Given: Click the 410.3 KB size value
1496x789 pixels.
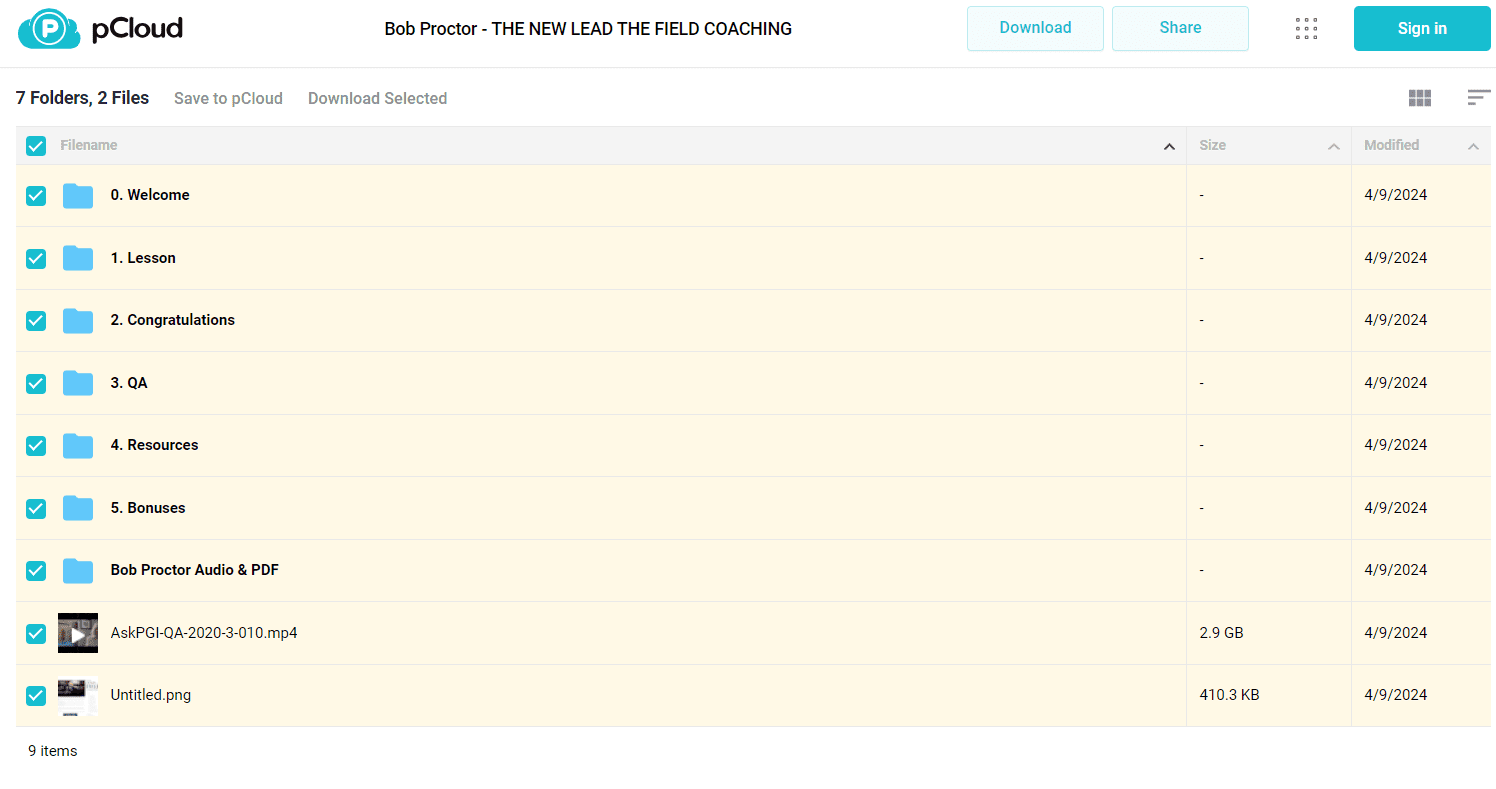Looking at the screenshot, I should 1229,695.
